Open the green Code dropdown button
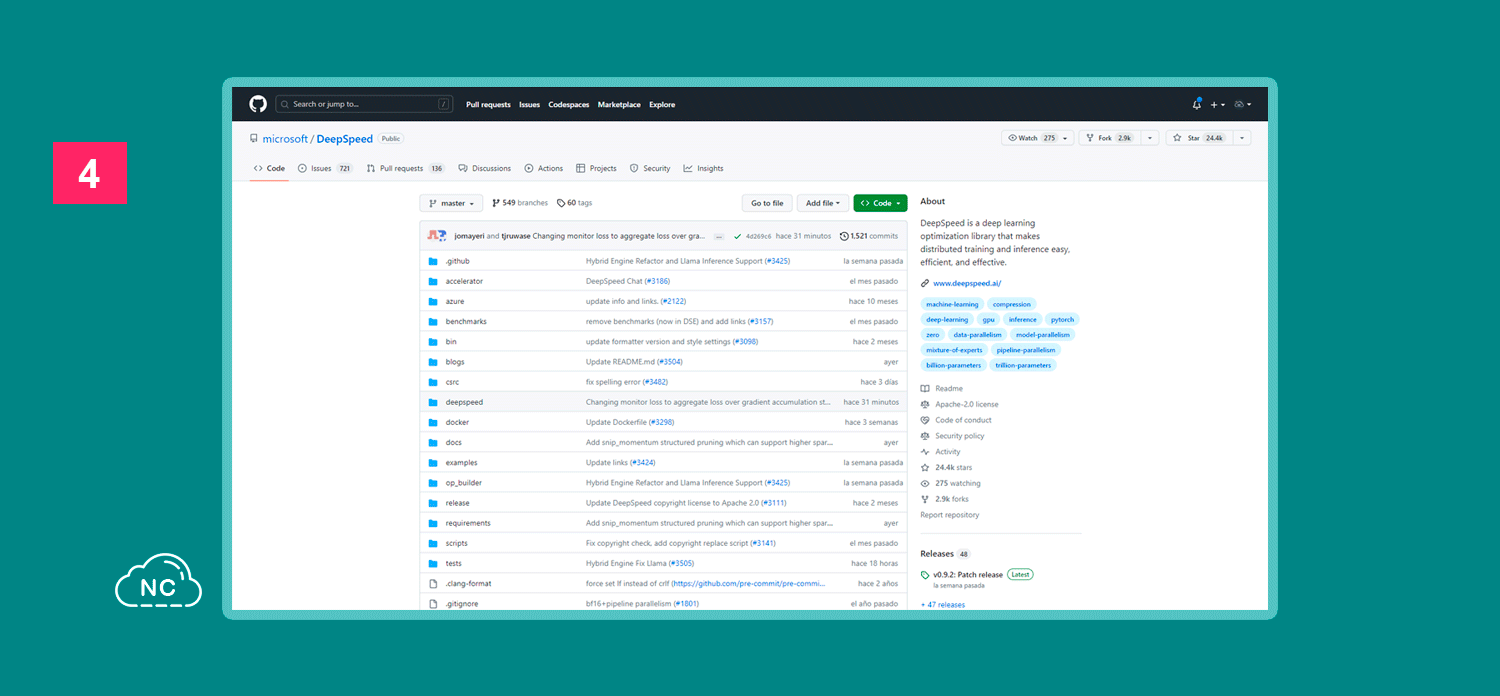Screen dimensions: 1500x696 click(x=880, y=203)
